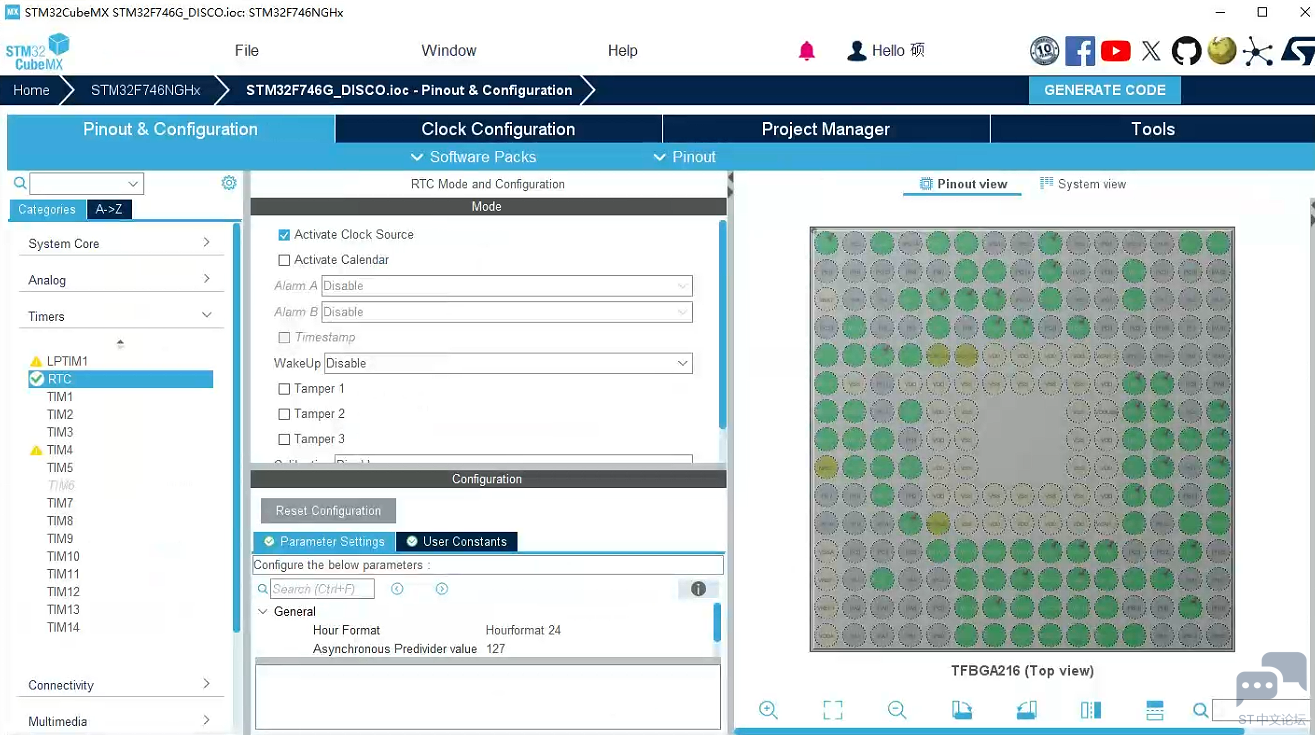This screenshot has height=735, width=1315.
Task: Click the search magnifier icon above Categories
Action: click(x=19, y=183)
